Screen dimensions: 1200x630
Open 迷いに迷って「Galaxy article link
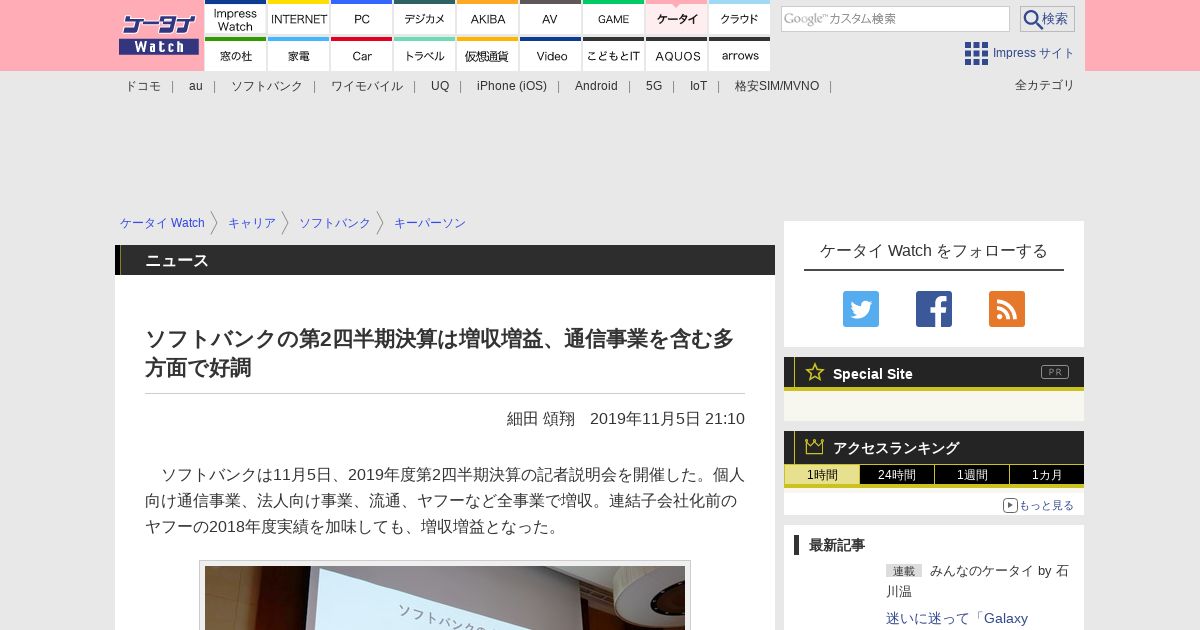click(x=957, y=618)
